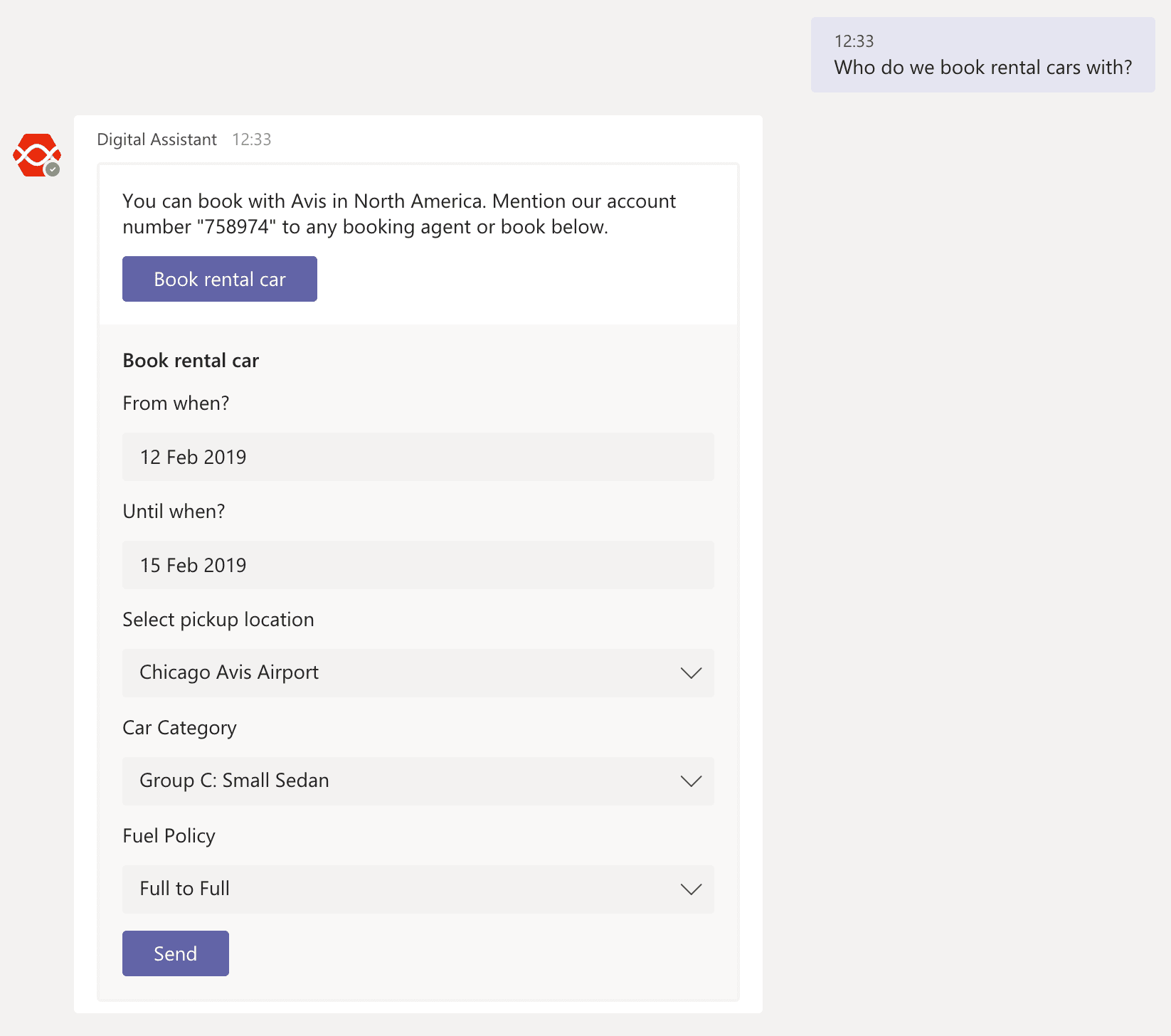Click the 'From when?' label
The width and height of the screenshot is (1171, 1036).
(x=176, y=403)
